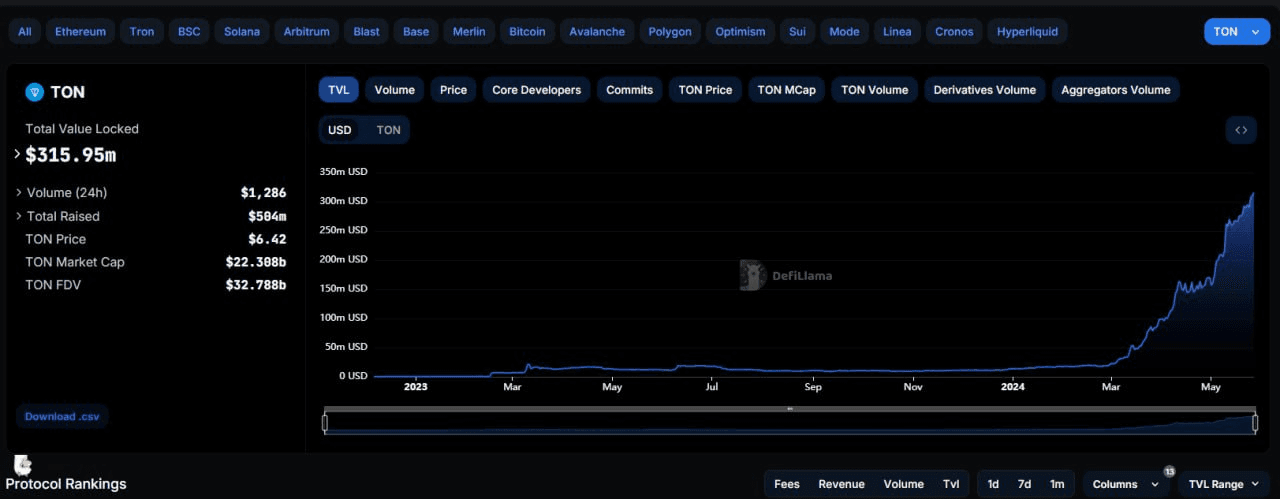Image resolution: width=1280 pixels, height=499 pixels.
Task: Open the Columns dropdown
Action: (1127, 484)
